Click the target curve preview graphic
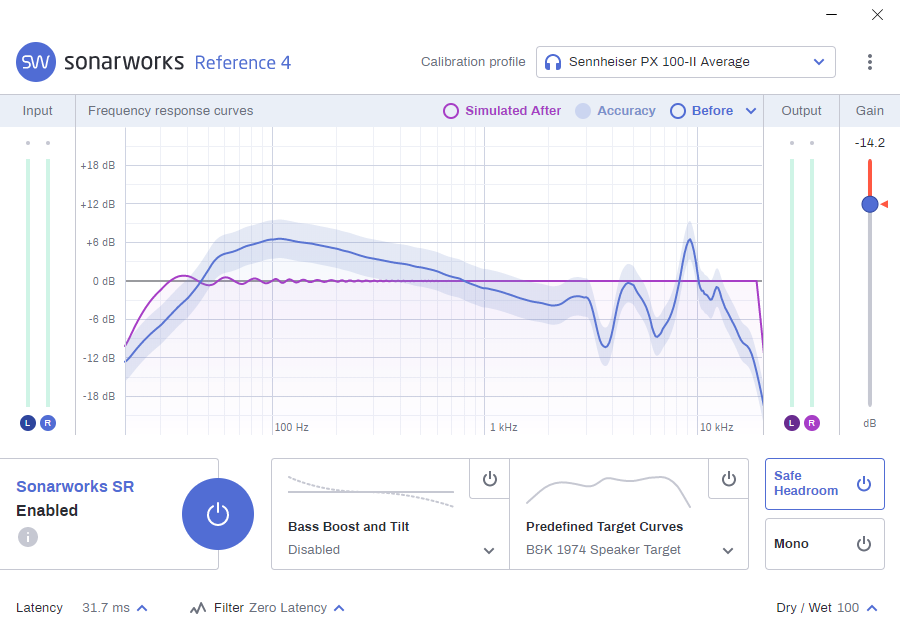The height and width of the screenshot is (617, 900). [x=608, y=492]
